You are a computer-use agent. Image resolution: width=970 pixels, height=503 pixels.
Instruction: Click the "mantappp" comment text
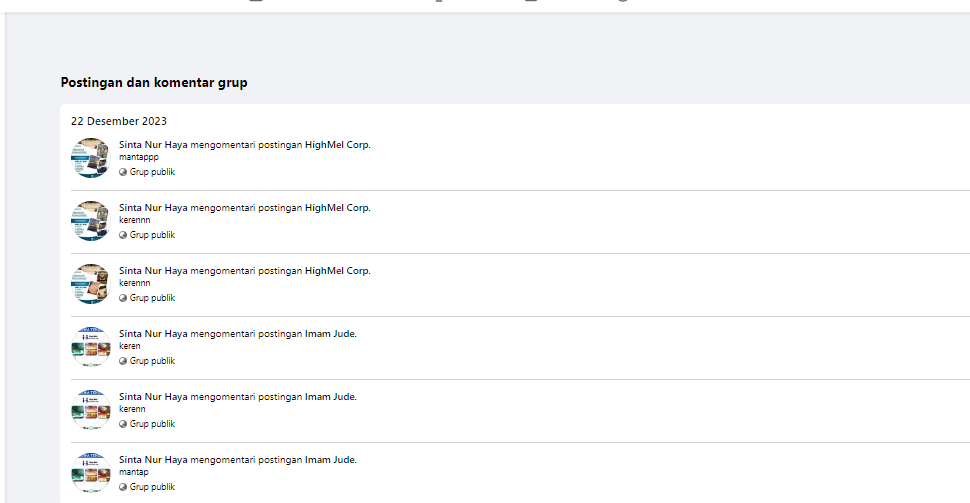click(x=138, y=157)
